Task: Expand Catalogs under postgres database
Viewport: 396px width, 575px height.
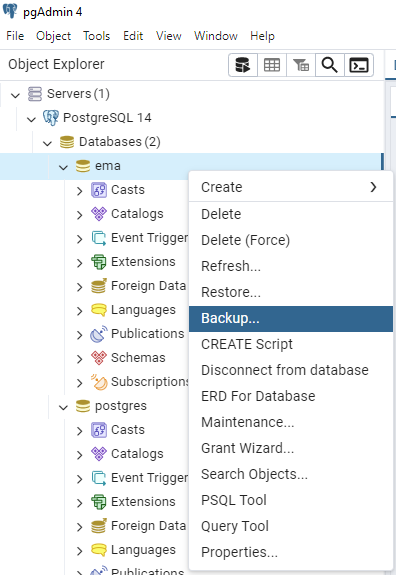Action: (x=80, y=455)
